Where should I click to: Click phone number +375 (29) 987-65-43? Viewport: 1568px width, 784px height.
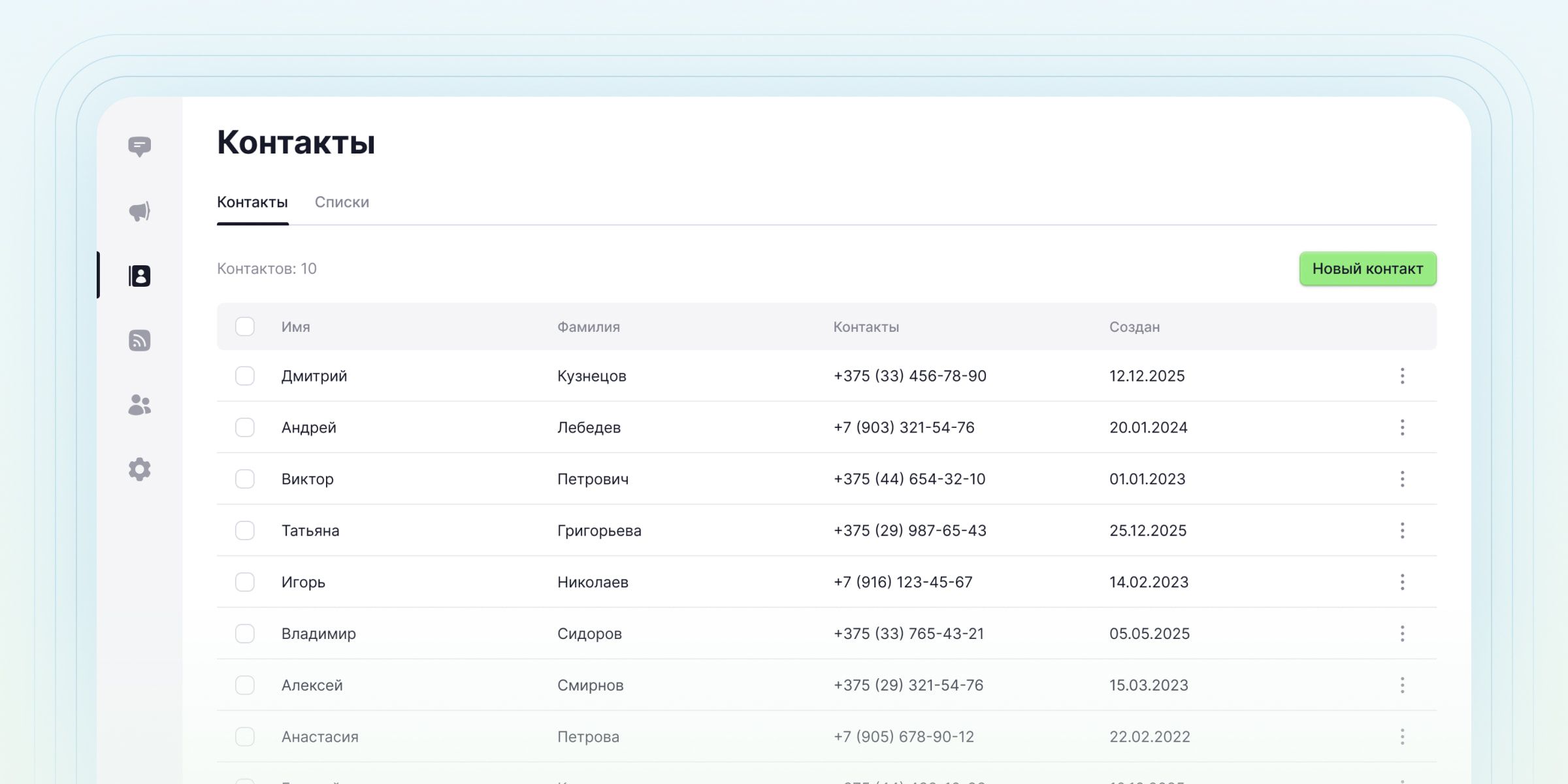point(910,531)
